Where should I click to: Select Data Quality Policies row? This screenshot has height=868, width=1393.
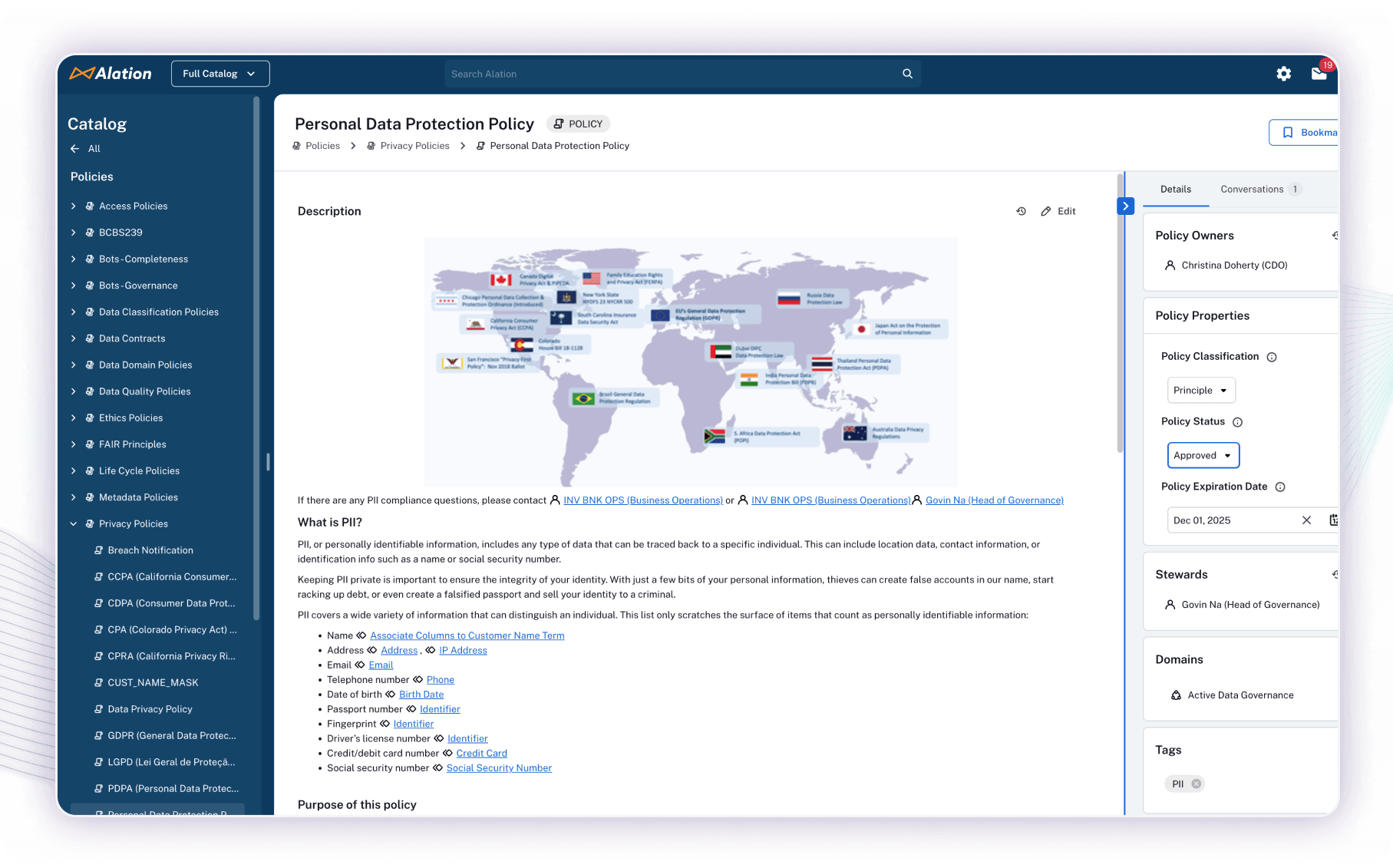144,391
